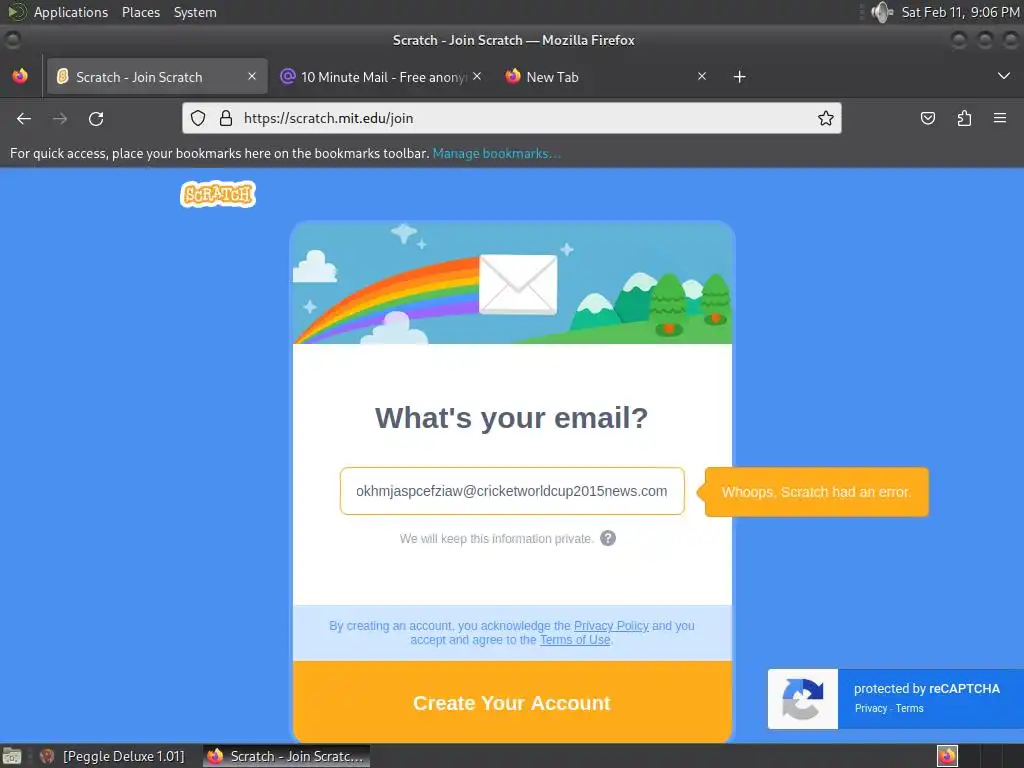Viewport: 1024px width, 768px height.
Task: Bookmark this page with the star
Action: point(825,118)
